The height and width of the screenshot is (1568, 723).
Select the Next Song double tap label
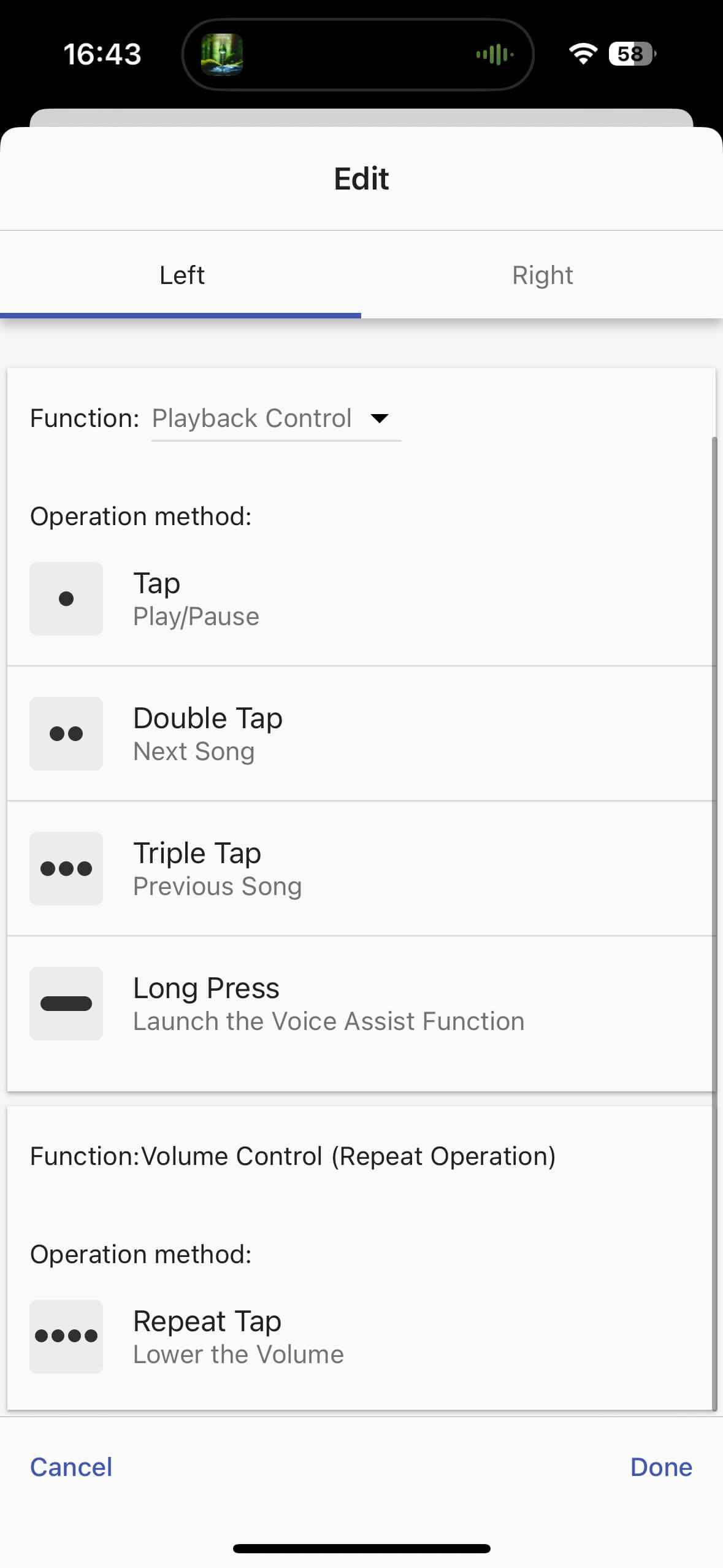[194, 751]
